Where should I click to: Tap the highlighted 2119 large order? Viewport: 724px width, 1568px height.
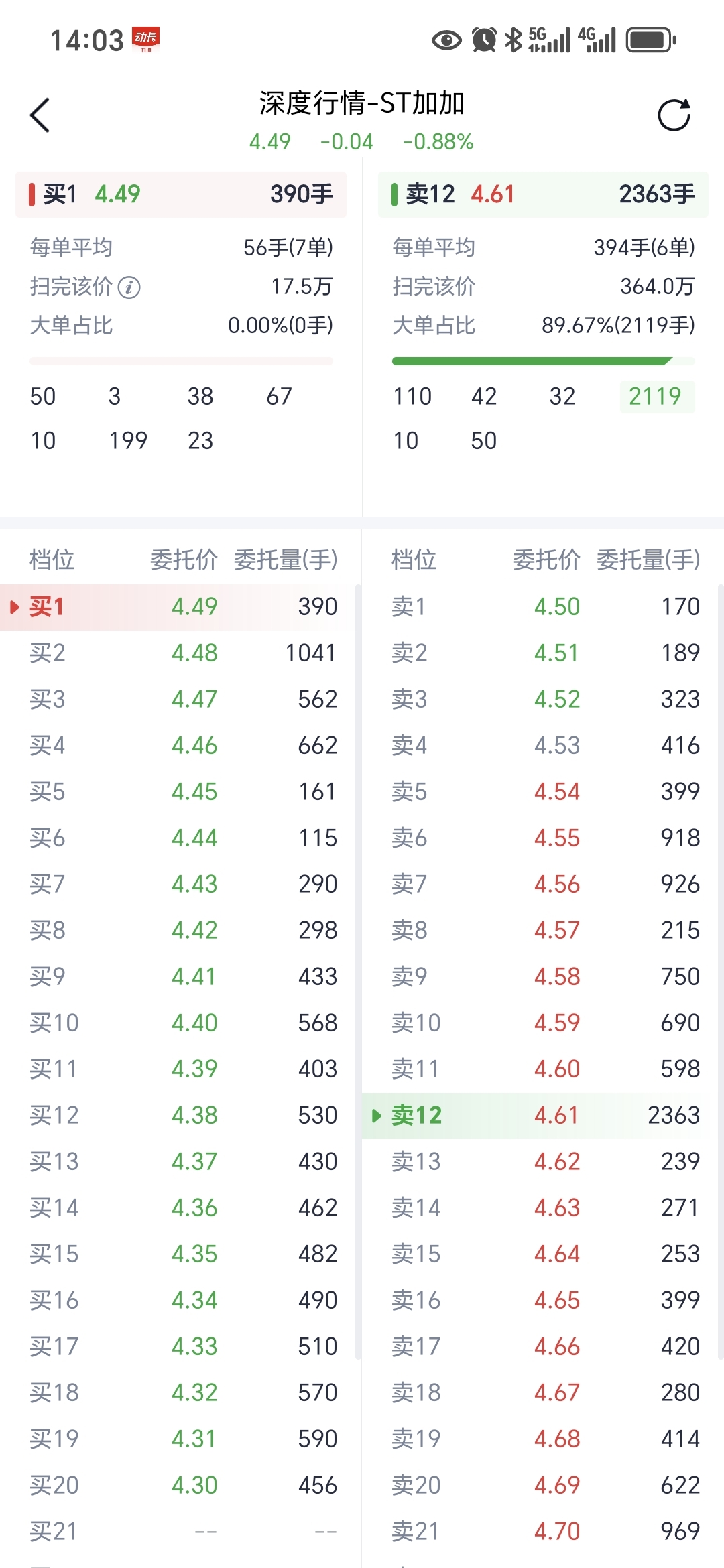[x=656, y=396]
